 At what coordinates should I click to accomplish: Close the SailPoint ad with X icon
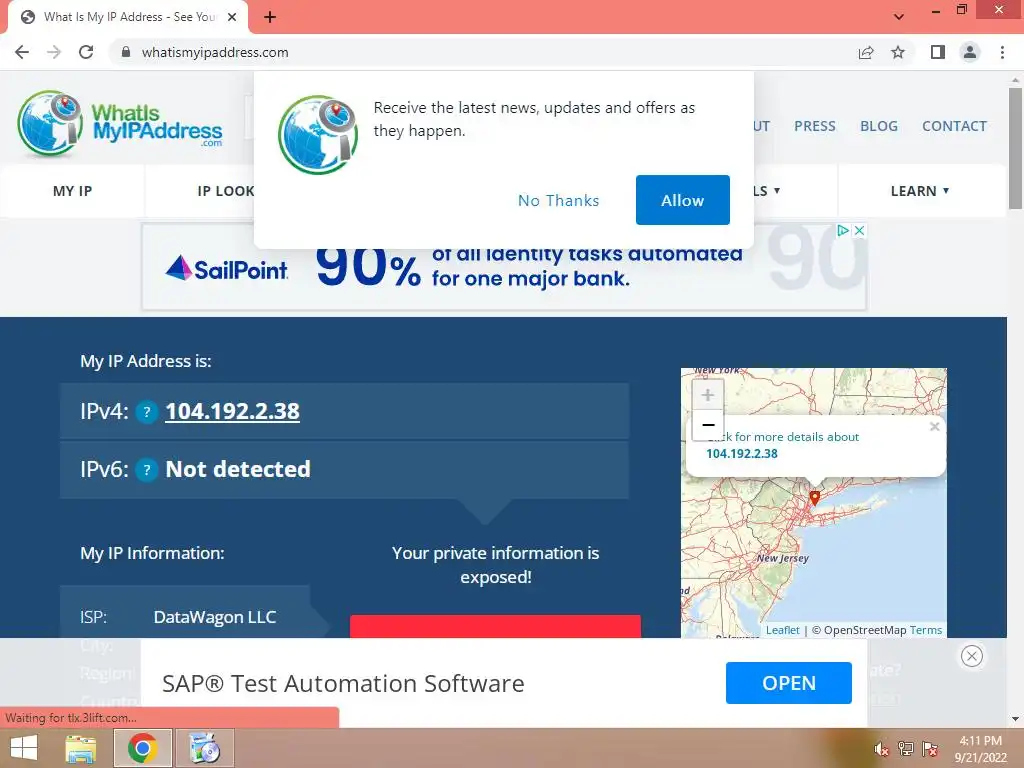click(x=859, y=231)
